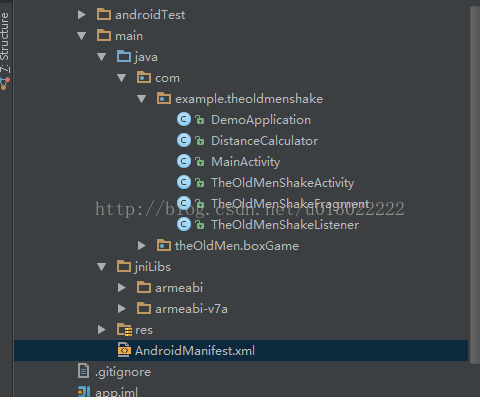Image resolution: width=480 pixels, height=397 pixels.
Task: Collapse the jniLibs folder arrow
Action: click(x=102, y=267)
